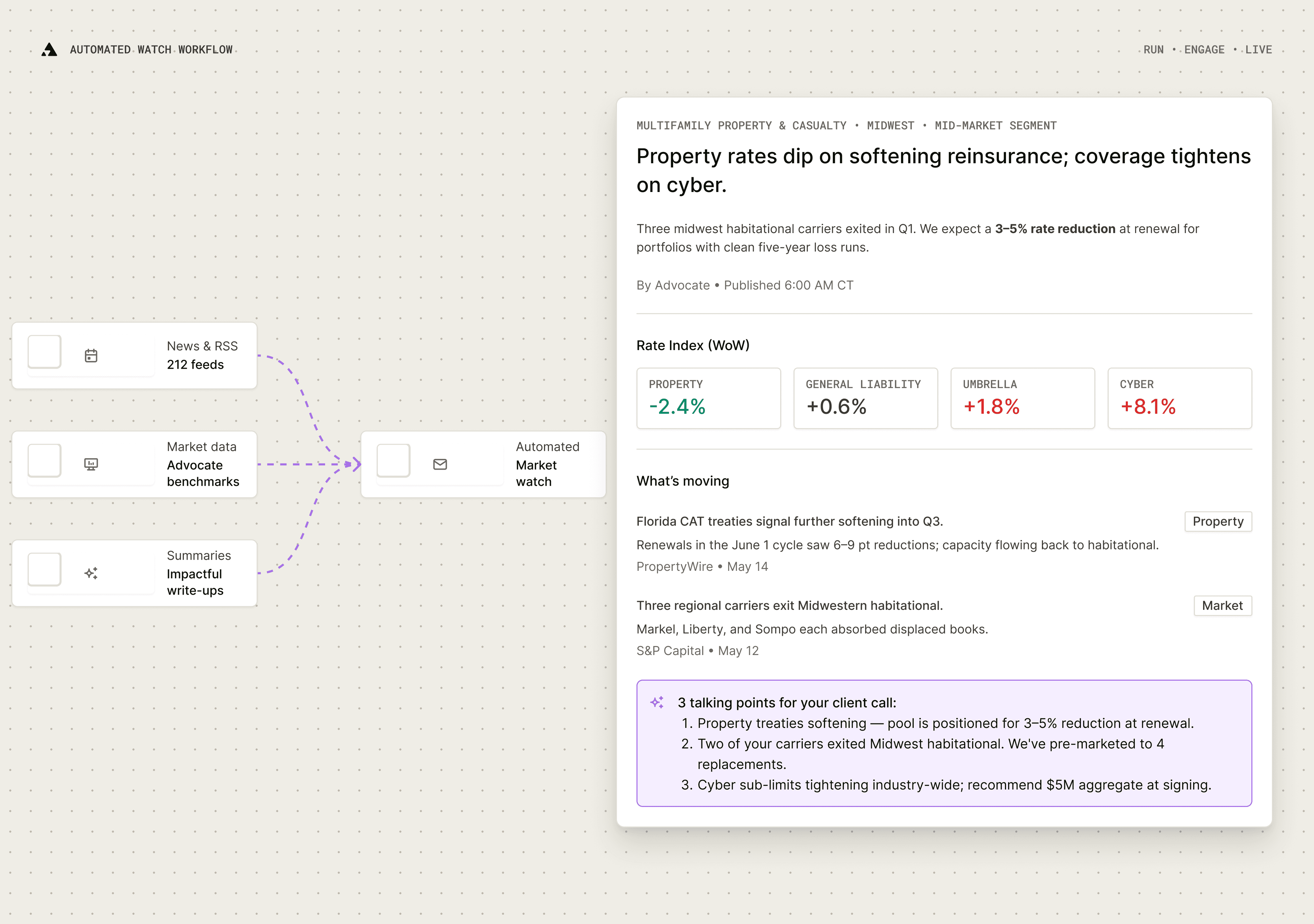1314x924 pixels.
Task: Click the 'Markel, Liberty, and Sompo' summary line
Action: (x=812, y=629)
